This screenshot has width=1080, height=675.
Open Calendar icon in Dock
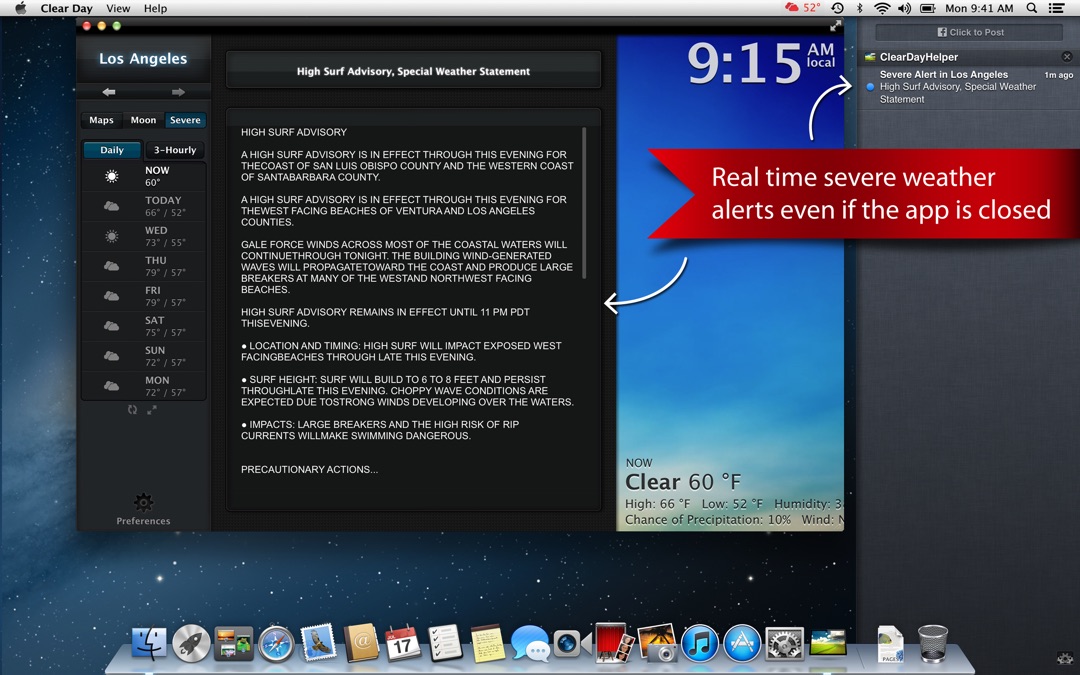click(x=403, y=643)
